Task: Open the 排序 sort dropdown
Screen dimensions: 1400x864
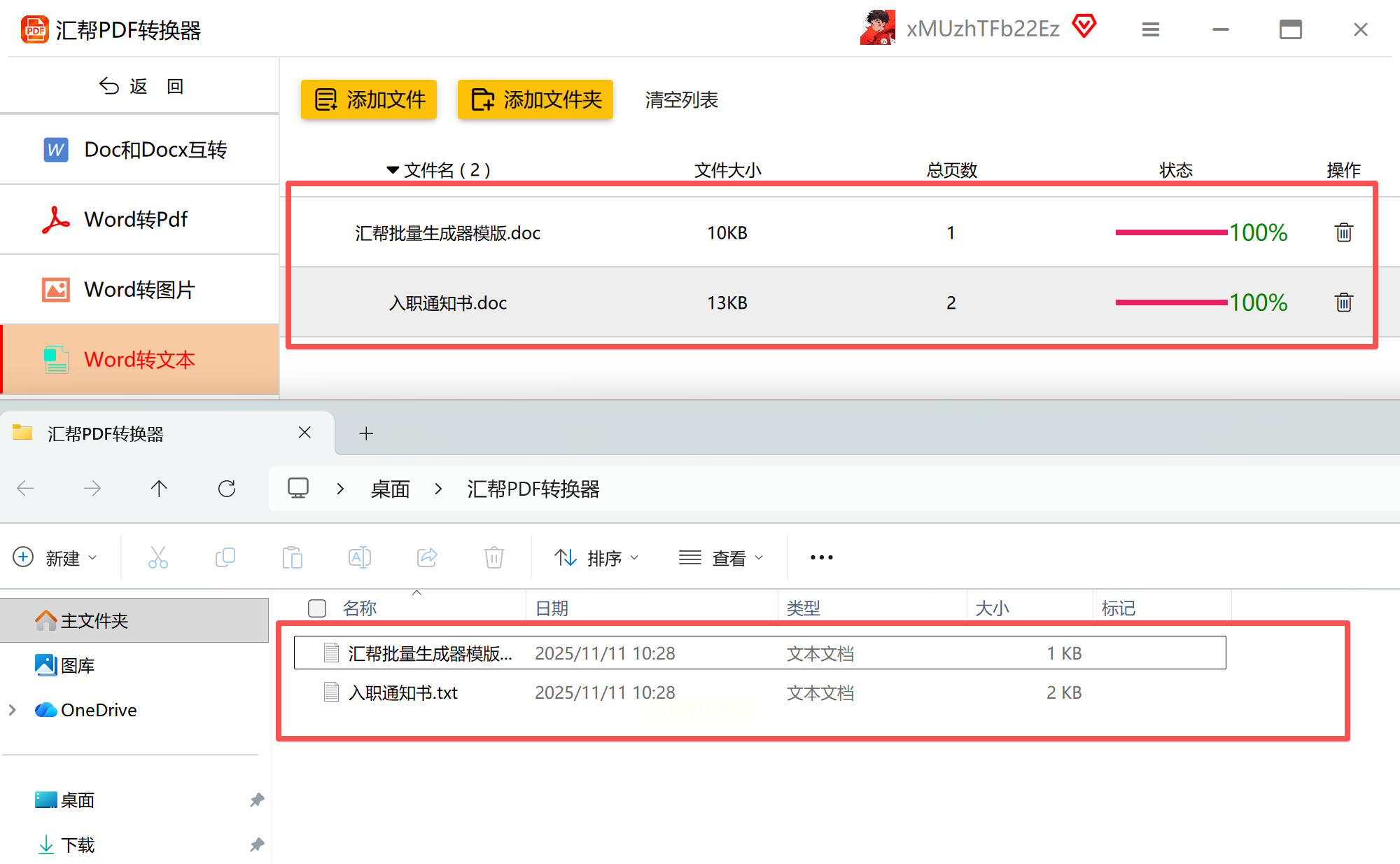Action: pyautogui.click(x=596, y=558)
